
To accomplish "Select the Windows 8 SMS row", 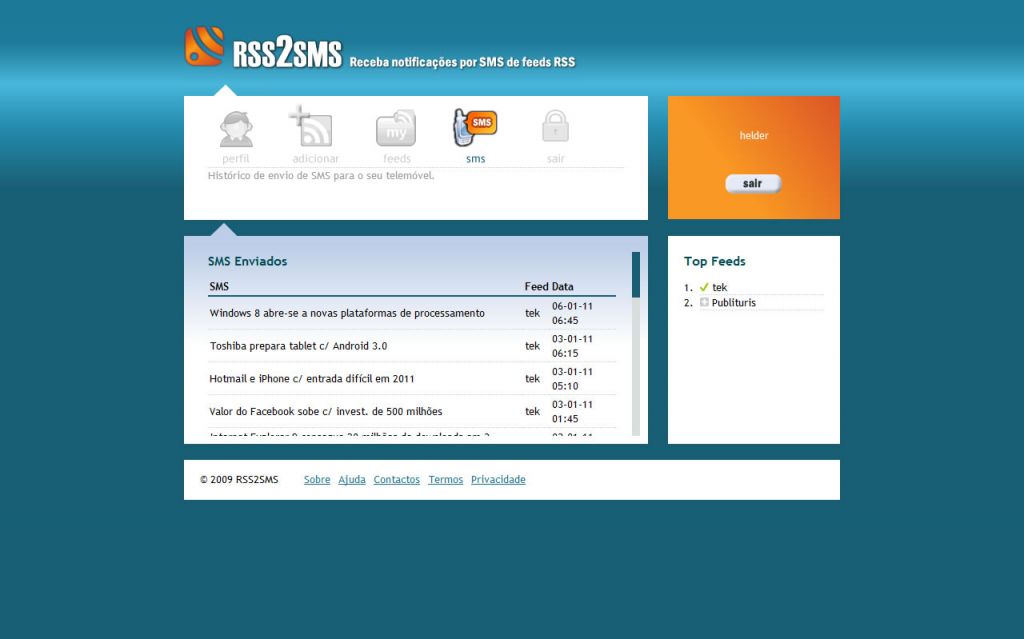I will [x=347, y=313].
